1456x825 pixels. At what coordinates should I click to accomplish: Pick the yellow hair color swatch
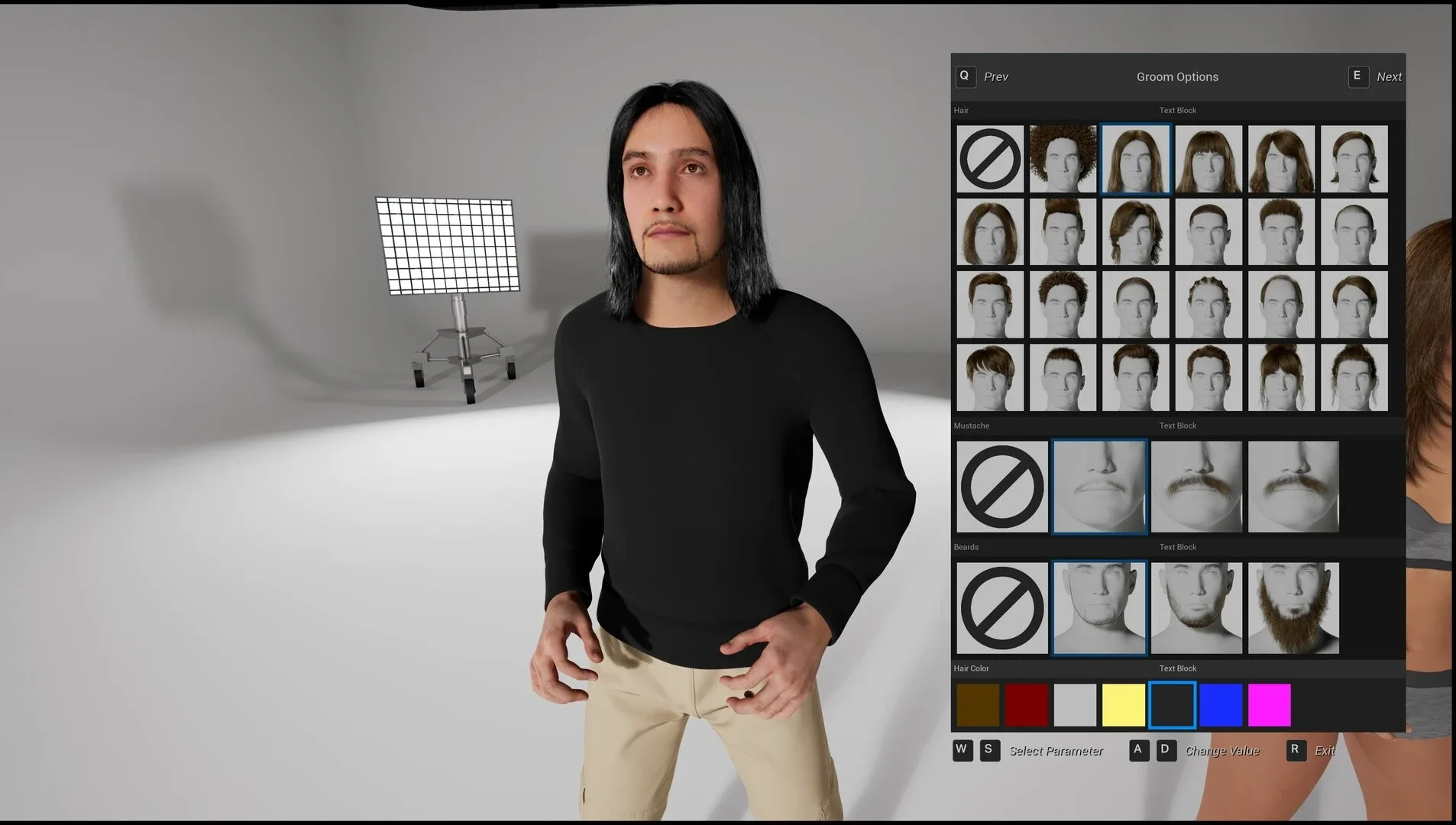coord(1124,704)
